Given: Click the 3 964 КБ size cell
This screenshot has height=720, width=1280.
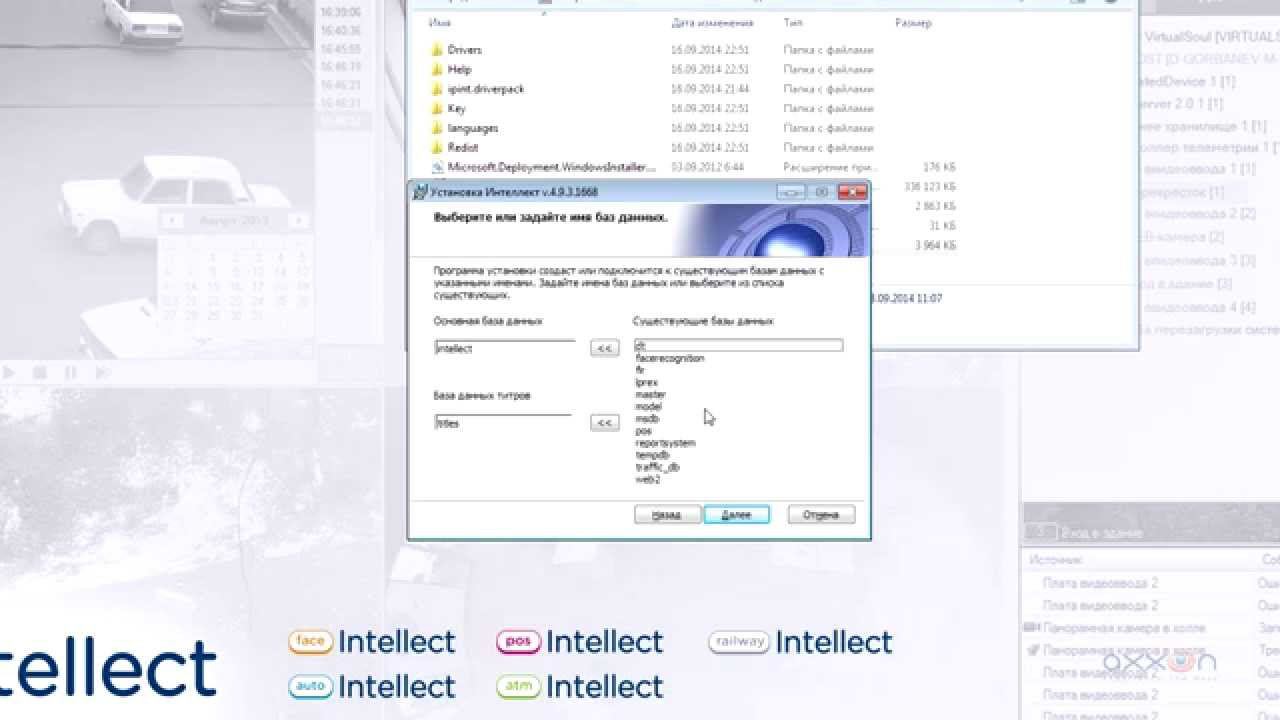Looking at the screenshot, I should coord(935,245).
